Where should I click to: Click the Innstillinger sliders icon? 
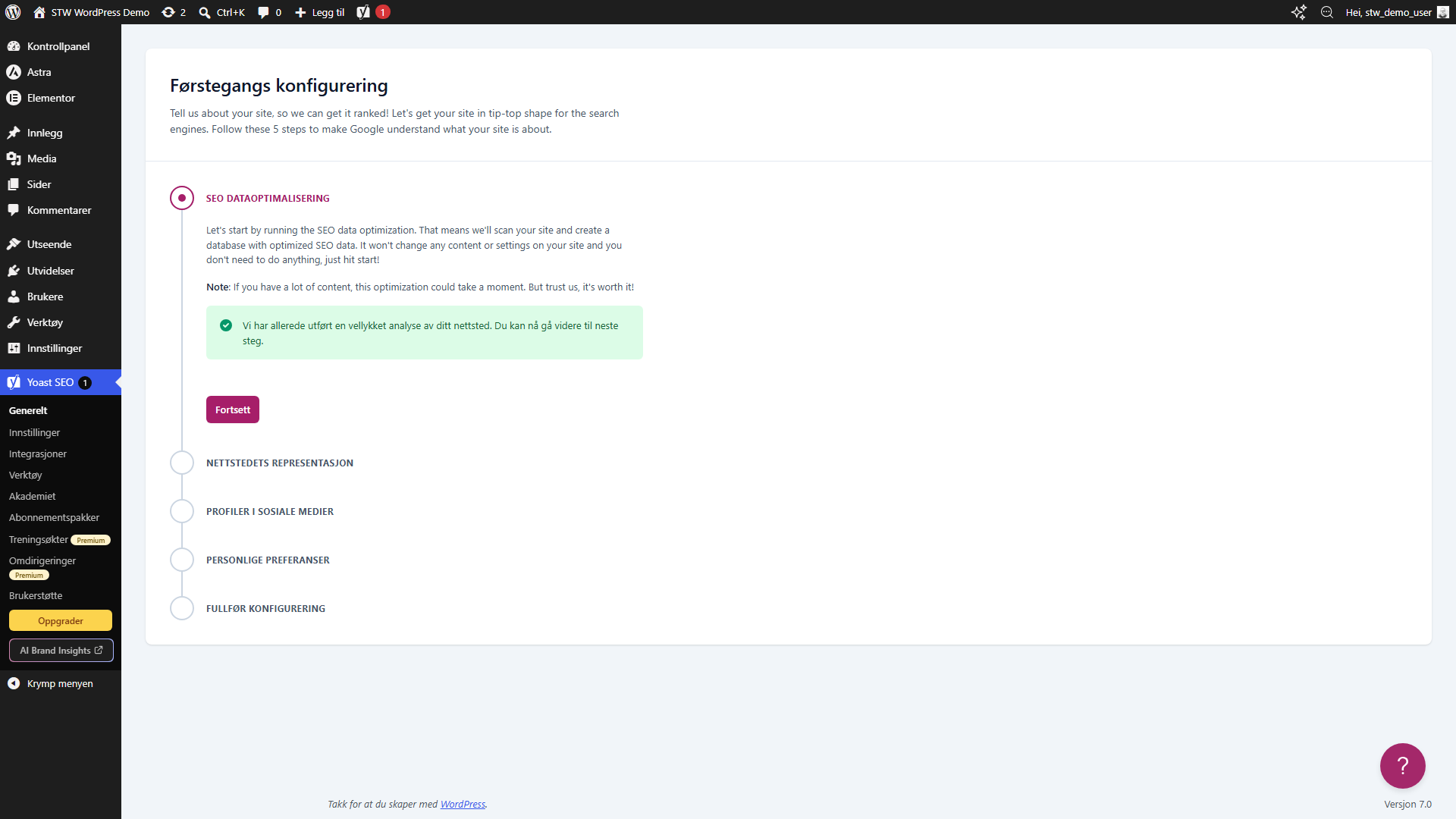pyautogui.click(x=14, y=348)
